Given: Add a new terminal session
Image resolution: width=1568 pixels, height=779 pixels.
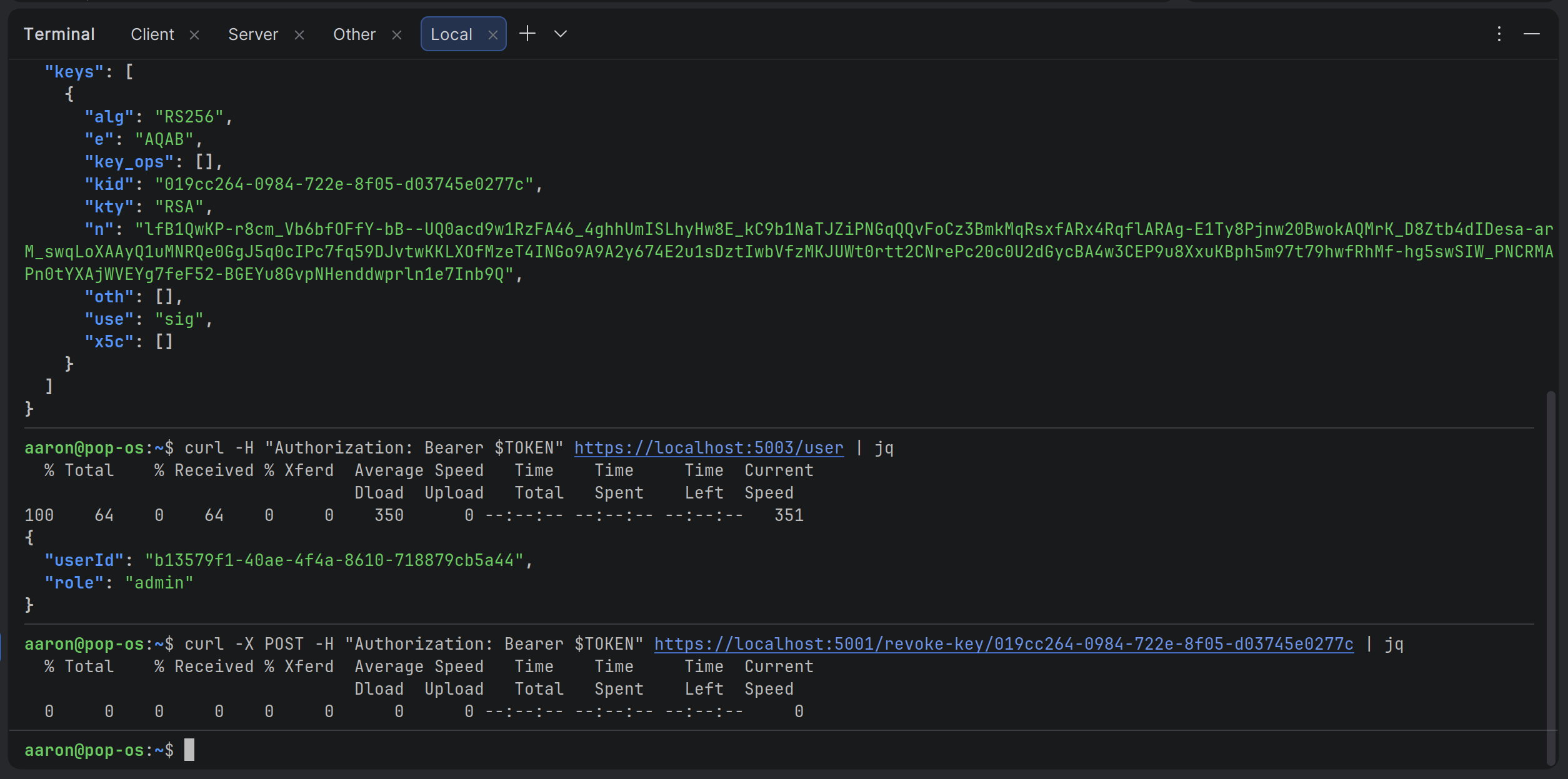Looking at the screenshot, I should (x=527, y=34).
